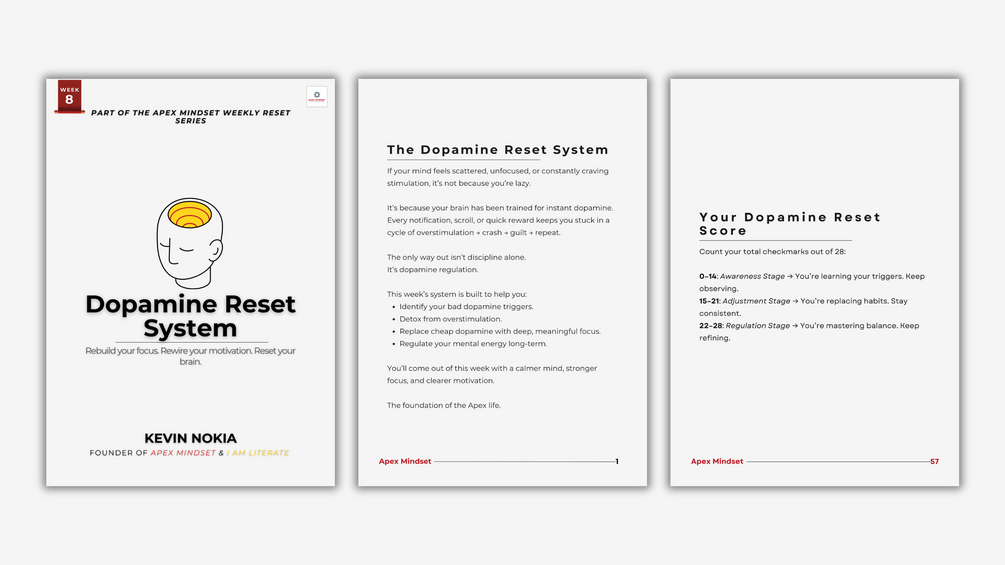The width and height of the screenshot is (1005, 565).
Task: Click the yellow 'I AM LITERATE' text
Action: [258, 453]
